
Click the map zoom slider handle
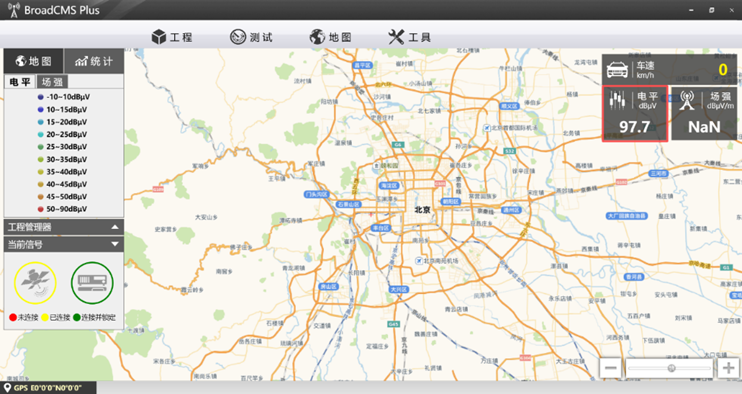pyautogui.click(x=671, y=368)
